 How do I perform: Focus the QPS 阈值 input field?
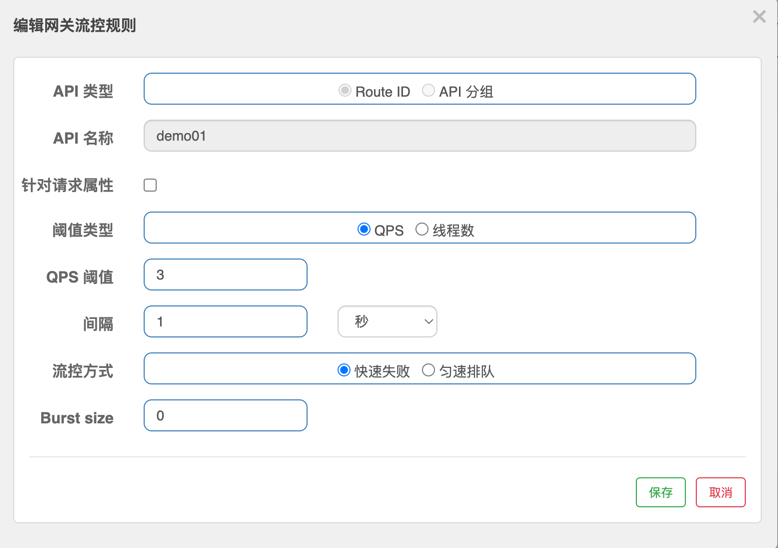click(225, 275)
